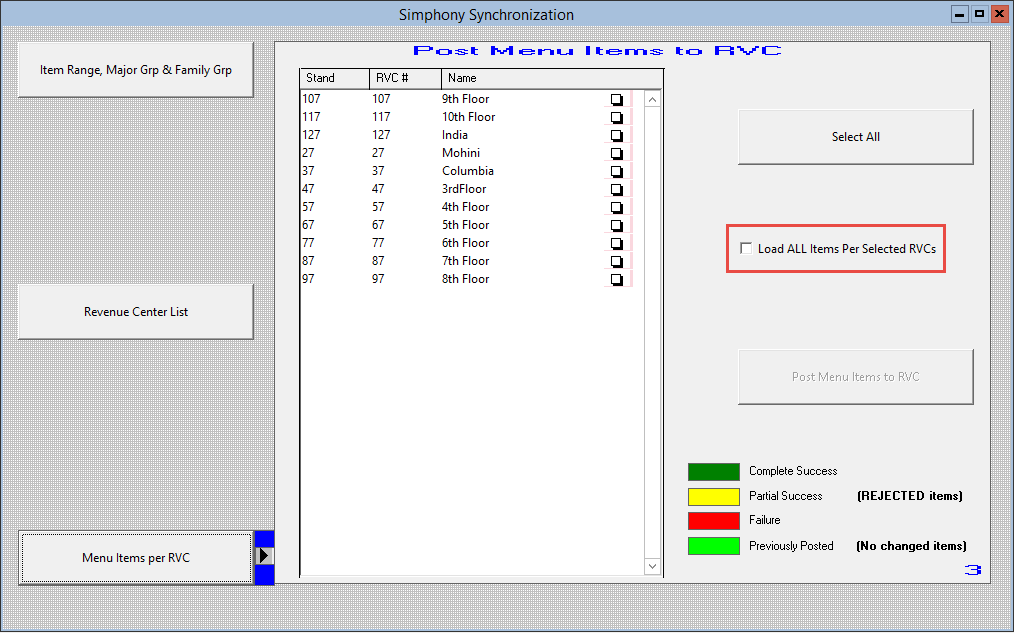Viewport: 1014px width, 633px height.
Task: Click the 'Failure' legend label
Action: point(764,520)
